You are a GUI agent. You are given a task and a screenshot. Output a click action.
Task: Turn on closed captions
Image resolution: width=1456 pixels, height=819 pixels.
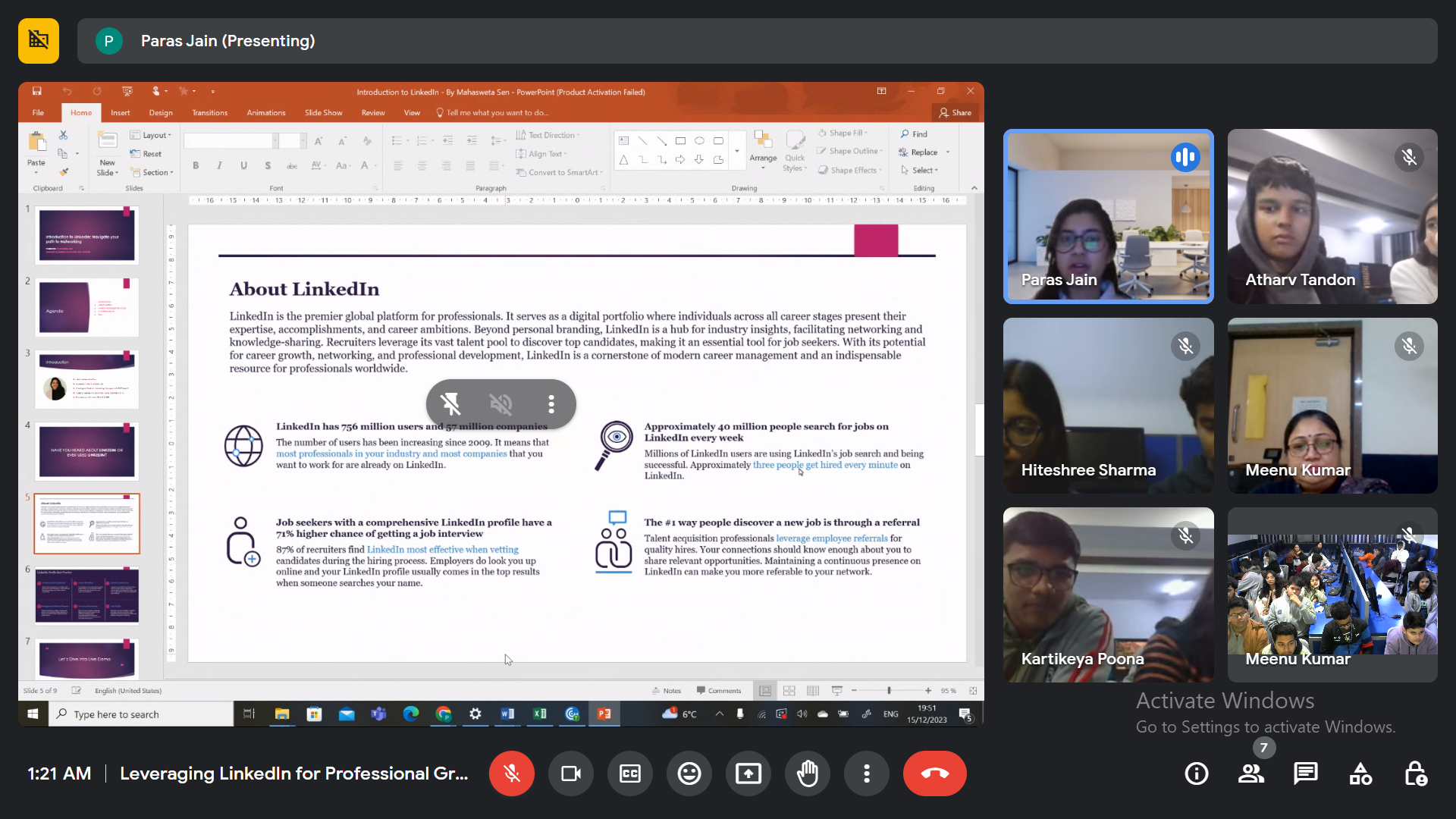pyautogui.click(x=629, y=773)
